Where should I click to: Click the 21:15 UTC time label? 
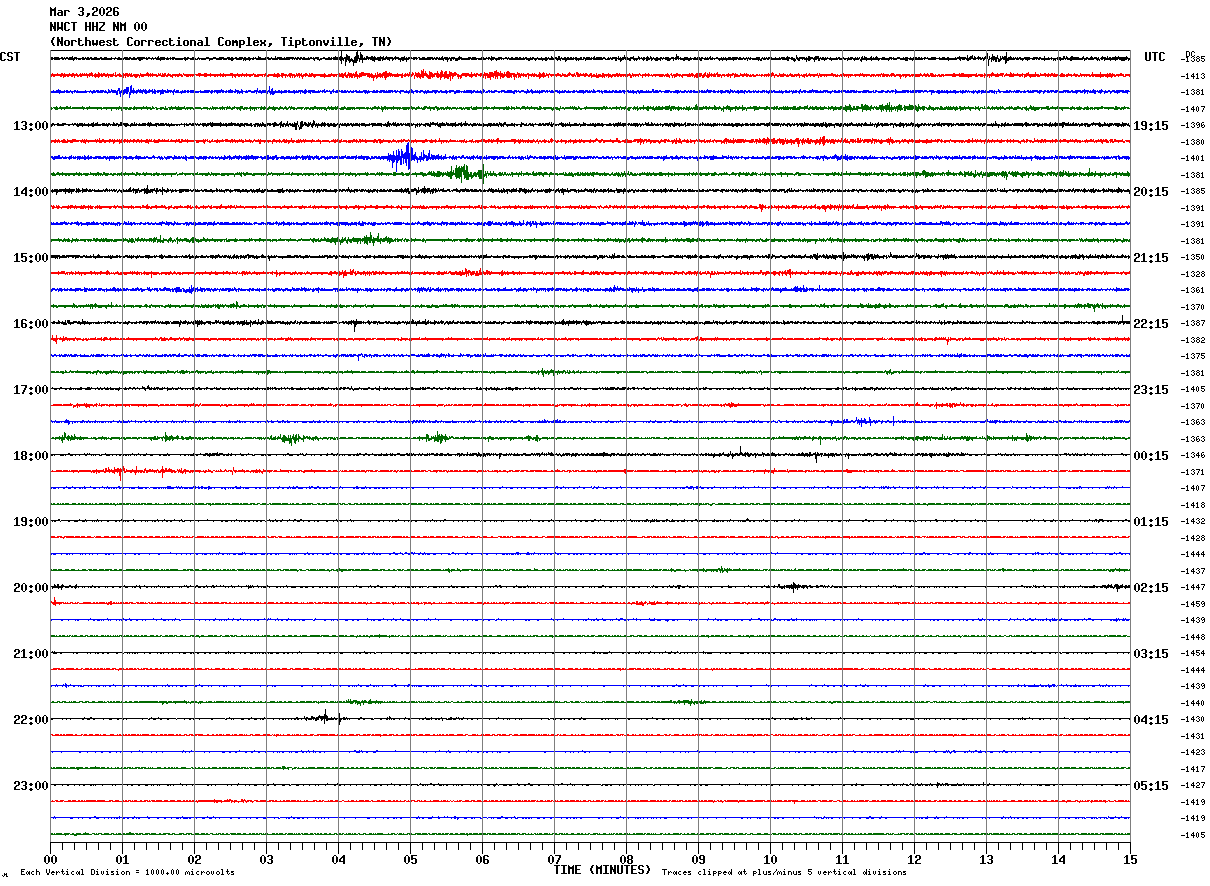tap(1151, 258)
